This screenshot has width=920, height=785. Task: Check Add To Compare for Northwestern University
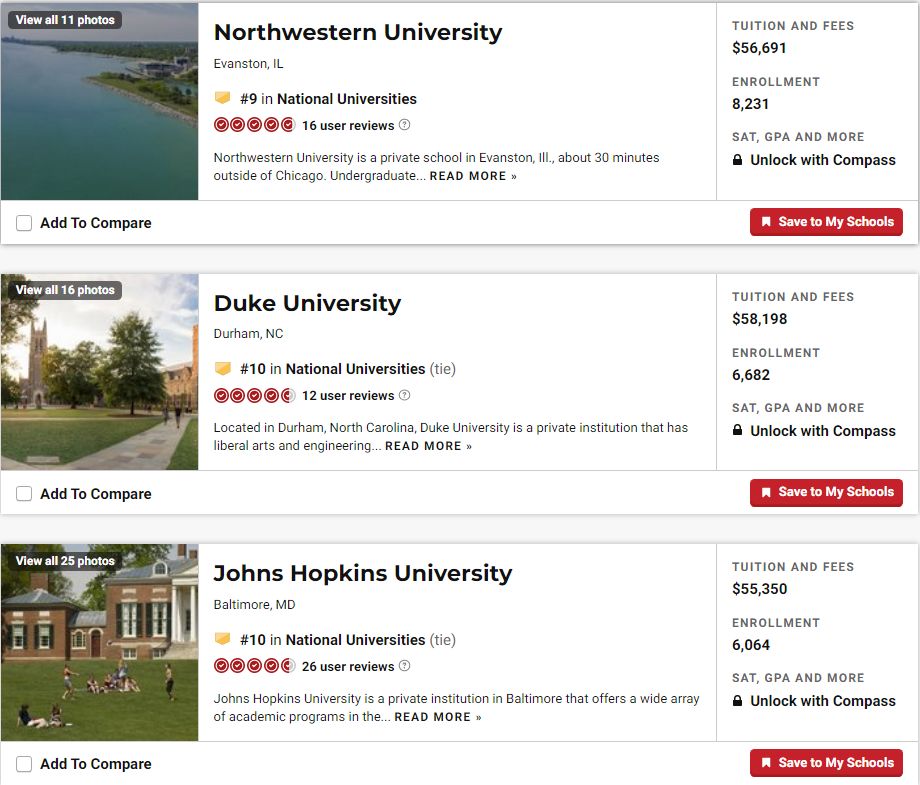coord(24,223)
